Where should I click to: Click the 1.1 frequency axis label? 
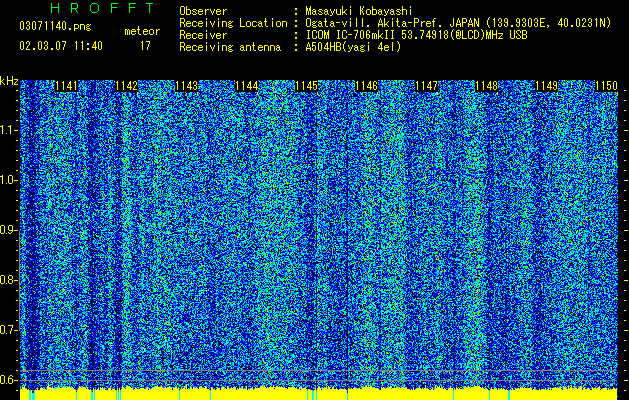point(8,130)
